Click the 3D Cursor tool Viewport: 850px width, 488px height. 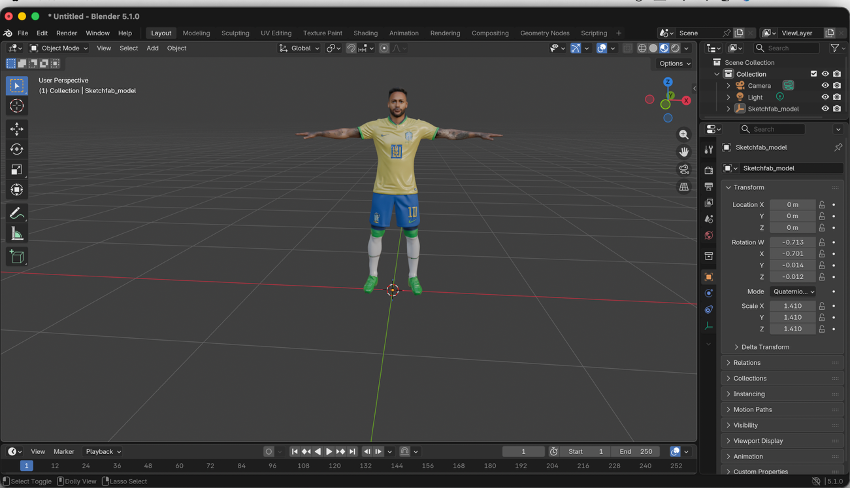(x=16, y=106)
